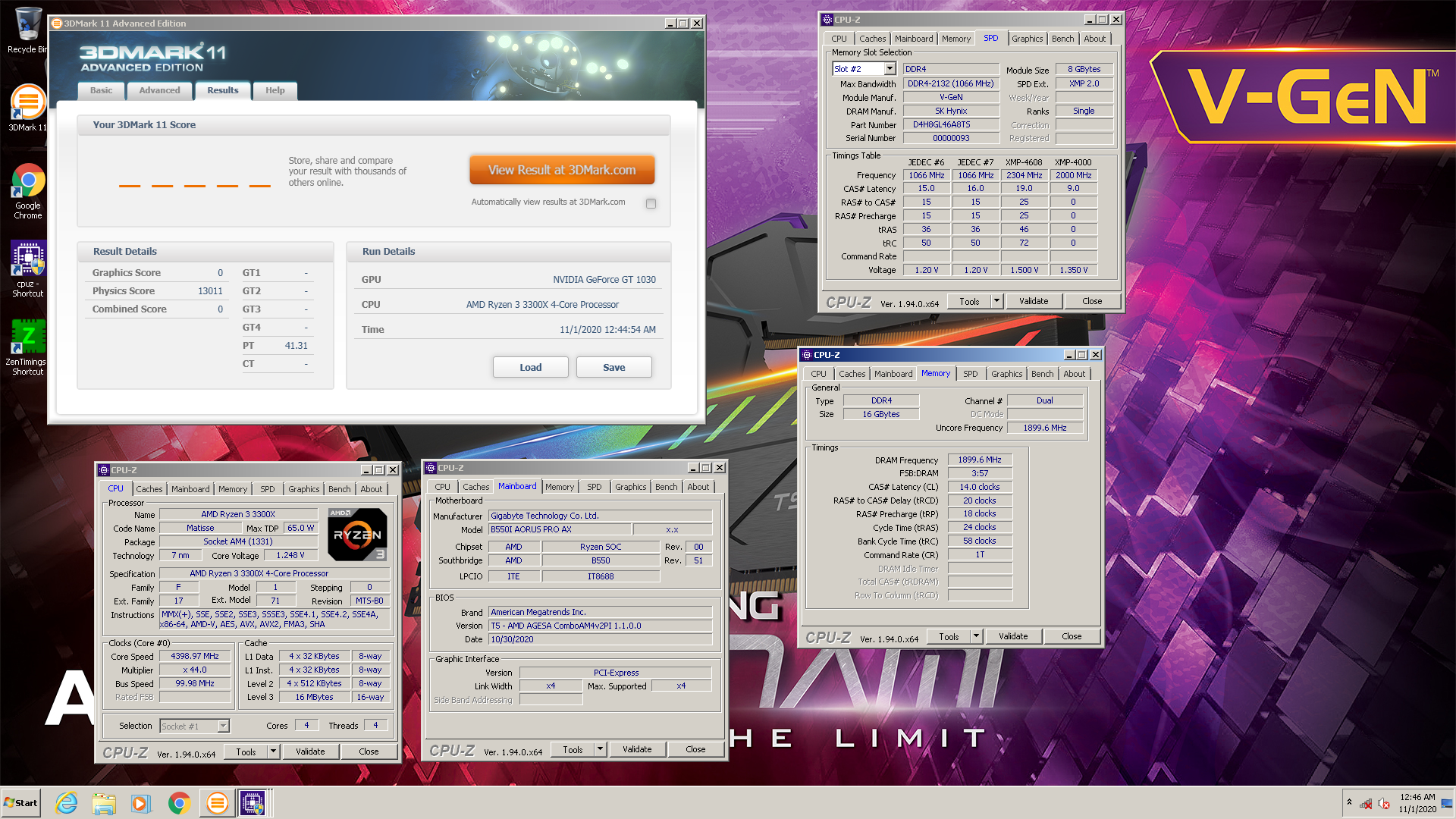The image size is (1456, 819).
Task: Switch to Advanced tab in 3DMark
Action: pyautogui.click(x=159, y=90)
